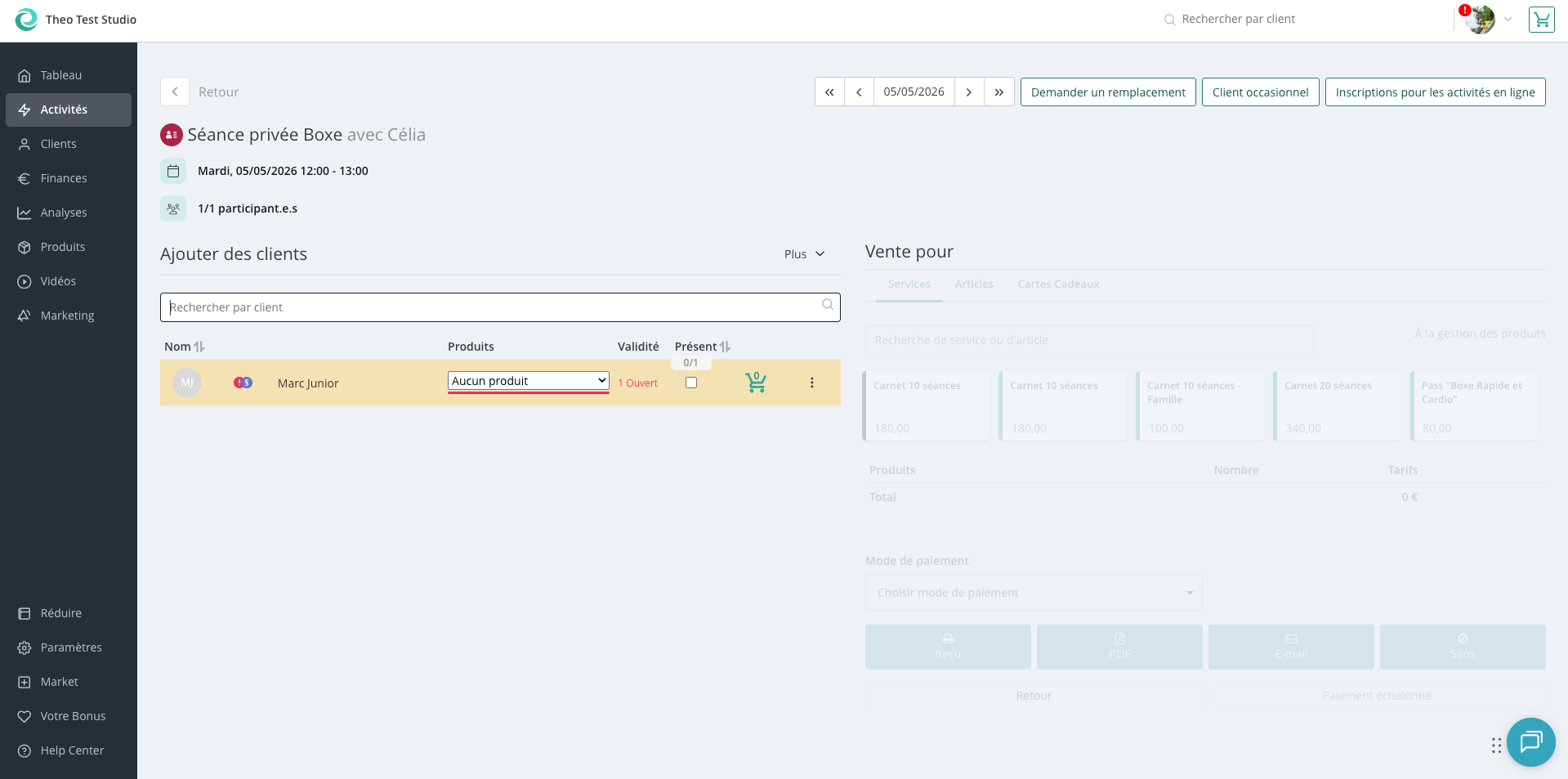Navigate to Finances in the sidebar

(64, 178)
